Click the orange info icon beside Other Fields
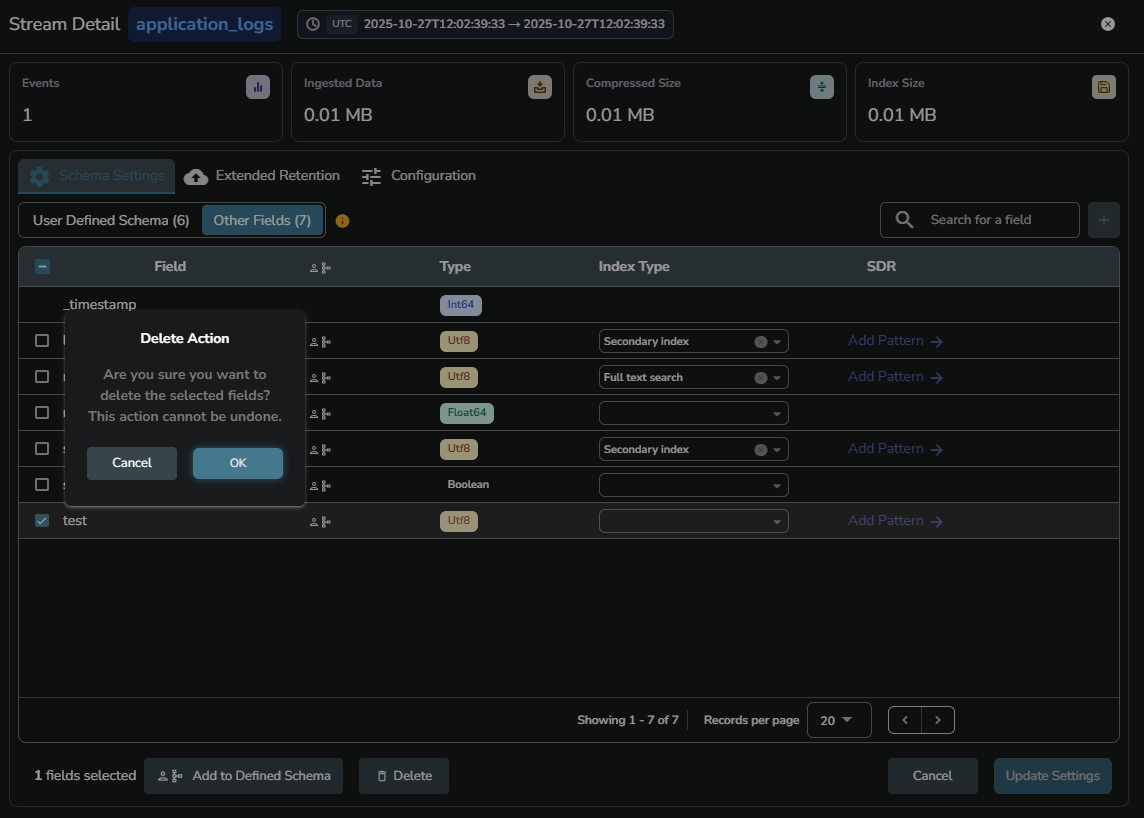1144x818 pixels. 342,221
